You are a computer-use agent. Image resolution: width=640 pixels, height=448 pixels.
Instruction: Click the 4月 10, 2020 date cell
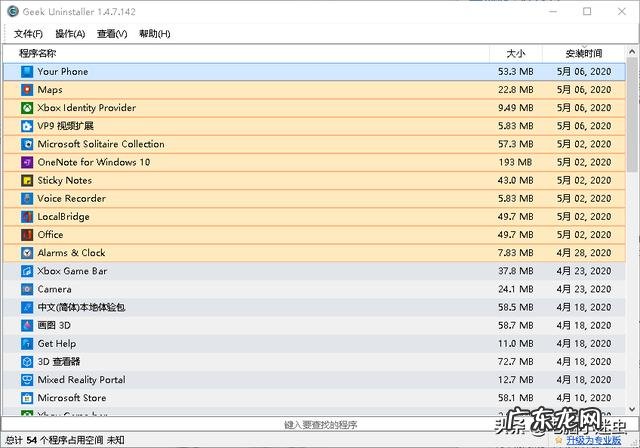pyautogui.click(x=584, y=398)
